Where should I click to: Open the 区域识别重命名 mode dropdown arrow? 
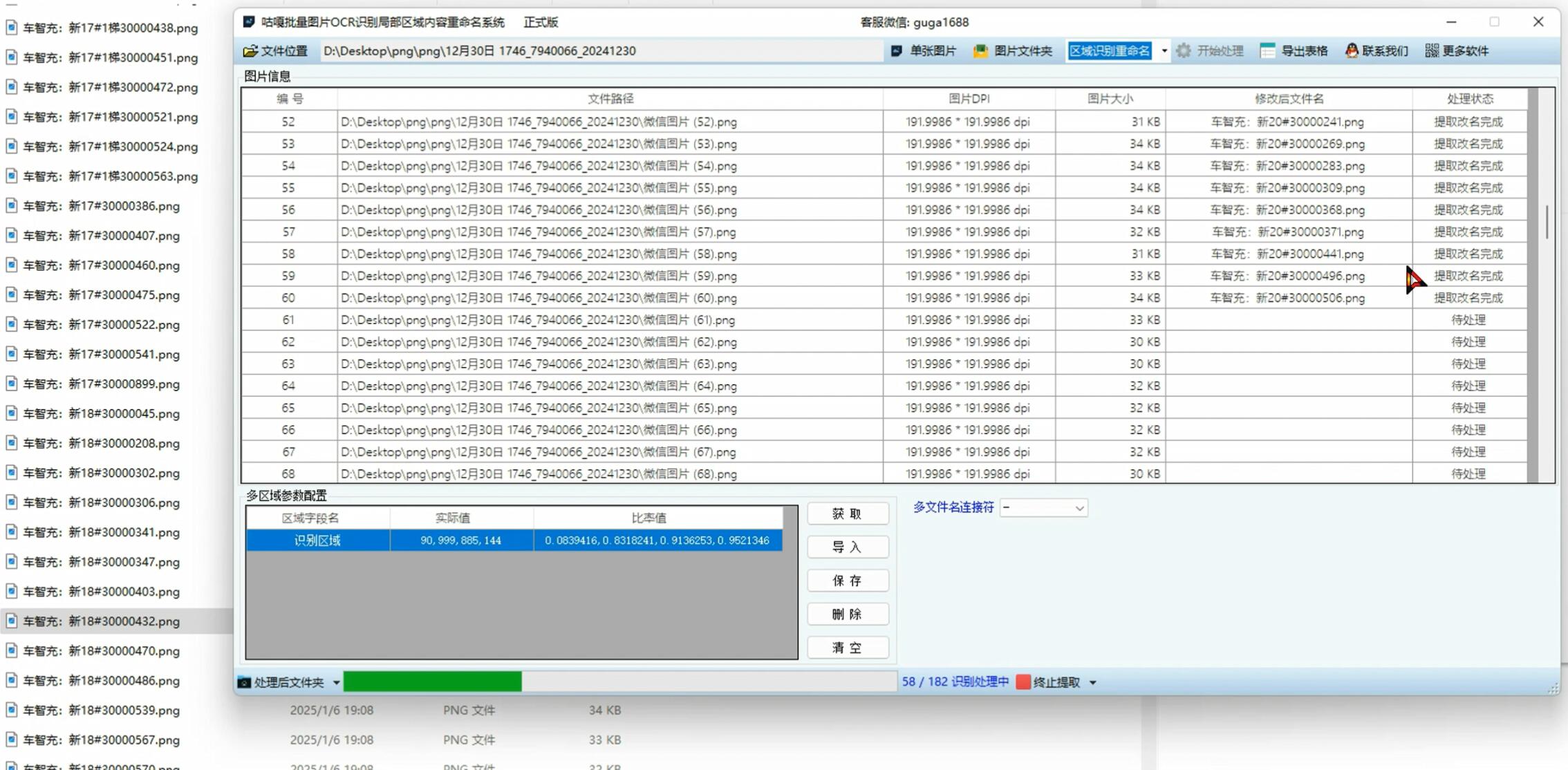tap(1164, 51)
